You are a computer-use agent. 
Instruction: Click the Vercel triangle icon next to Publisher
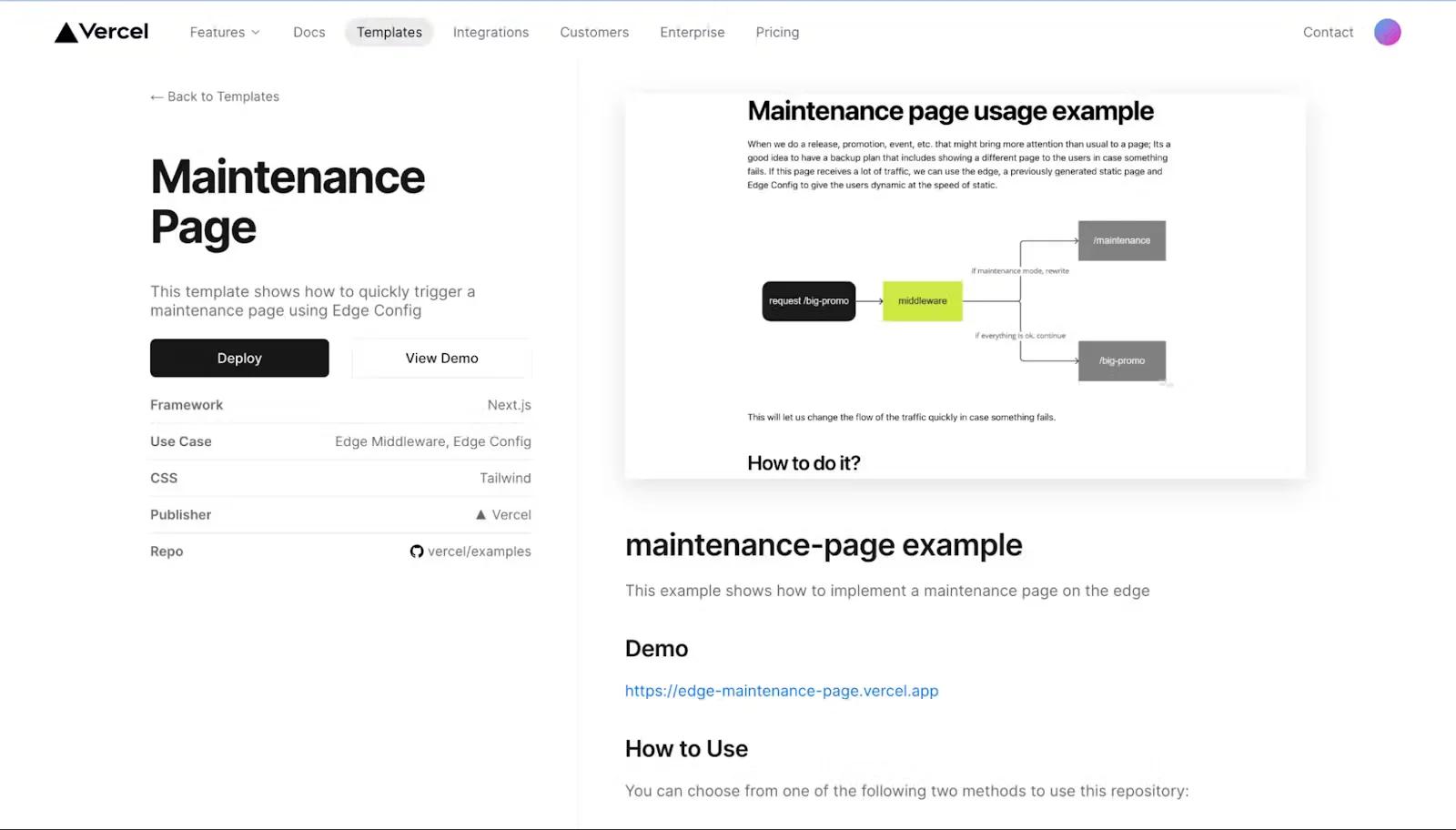point(480,514)
